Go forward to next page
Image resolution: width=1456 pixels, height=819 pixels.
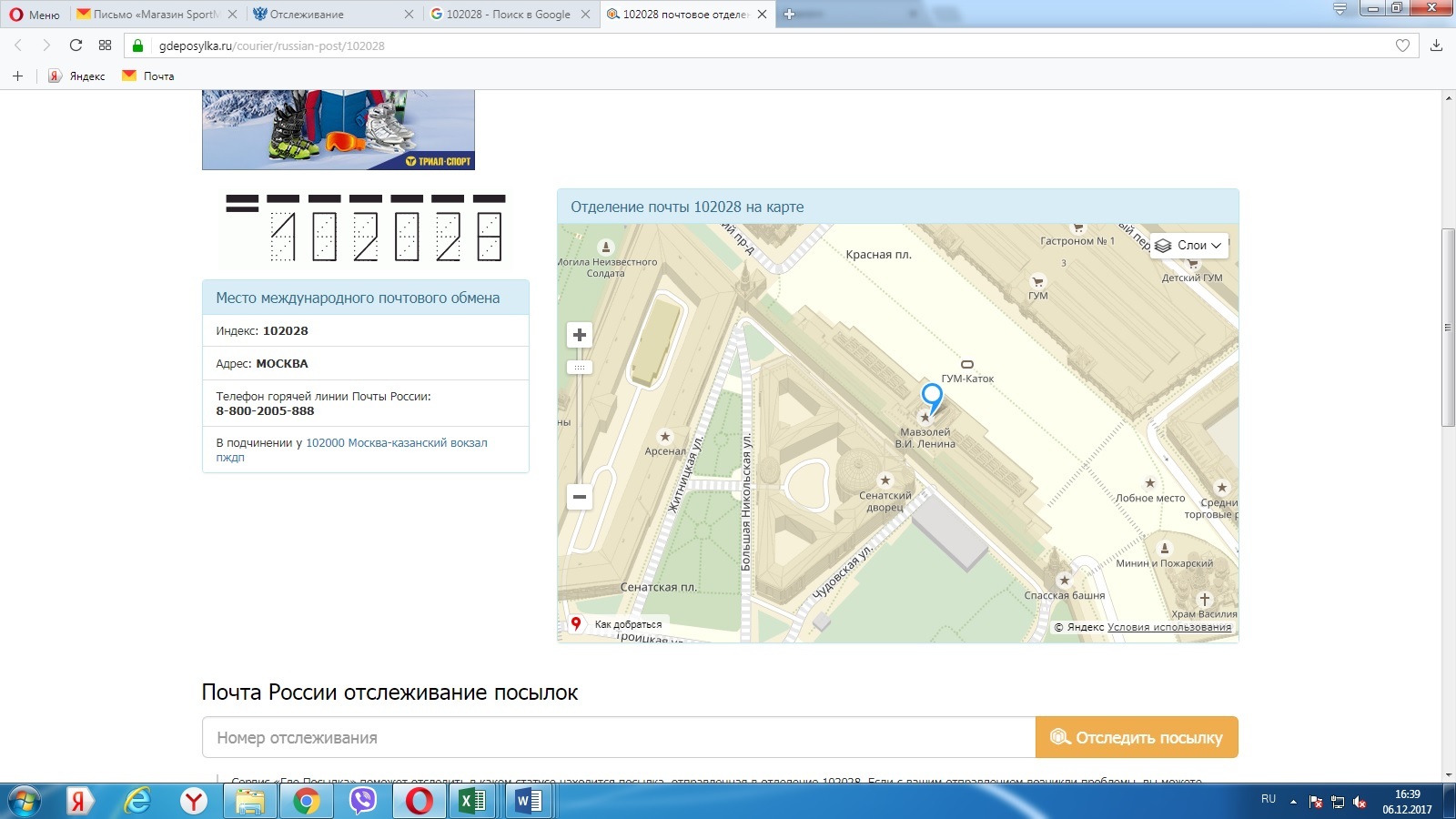click(46, 45)
